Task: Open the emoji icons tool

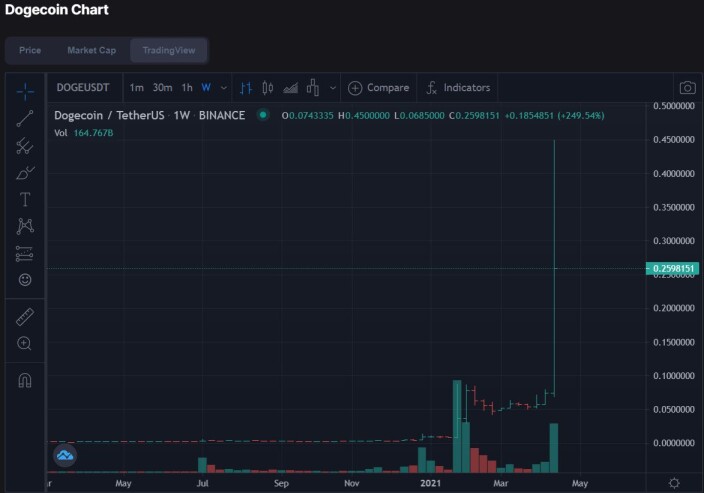Action: (25, 280)
